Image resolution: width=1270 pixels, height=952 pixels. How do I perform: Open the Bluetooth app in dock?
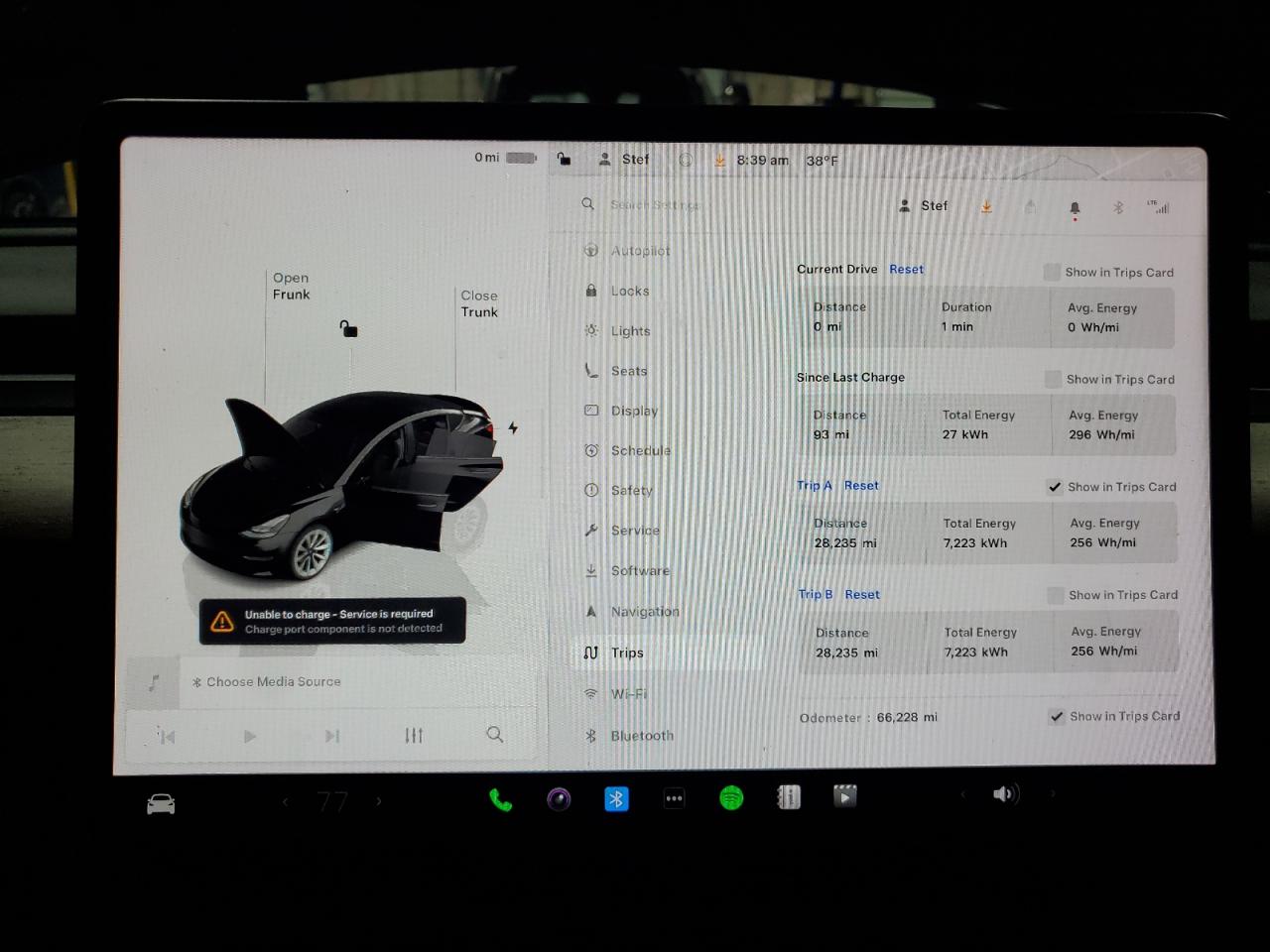[x=616, y=798]
